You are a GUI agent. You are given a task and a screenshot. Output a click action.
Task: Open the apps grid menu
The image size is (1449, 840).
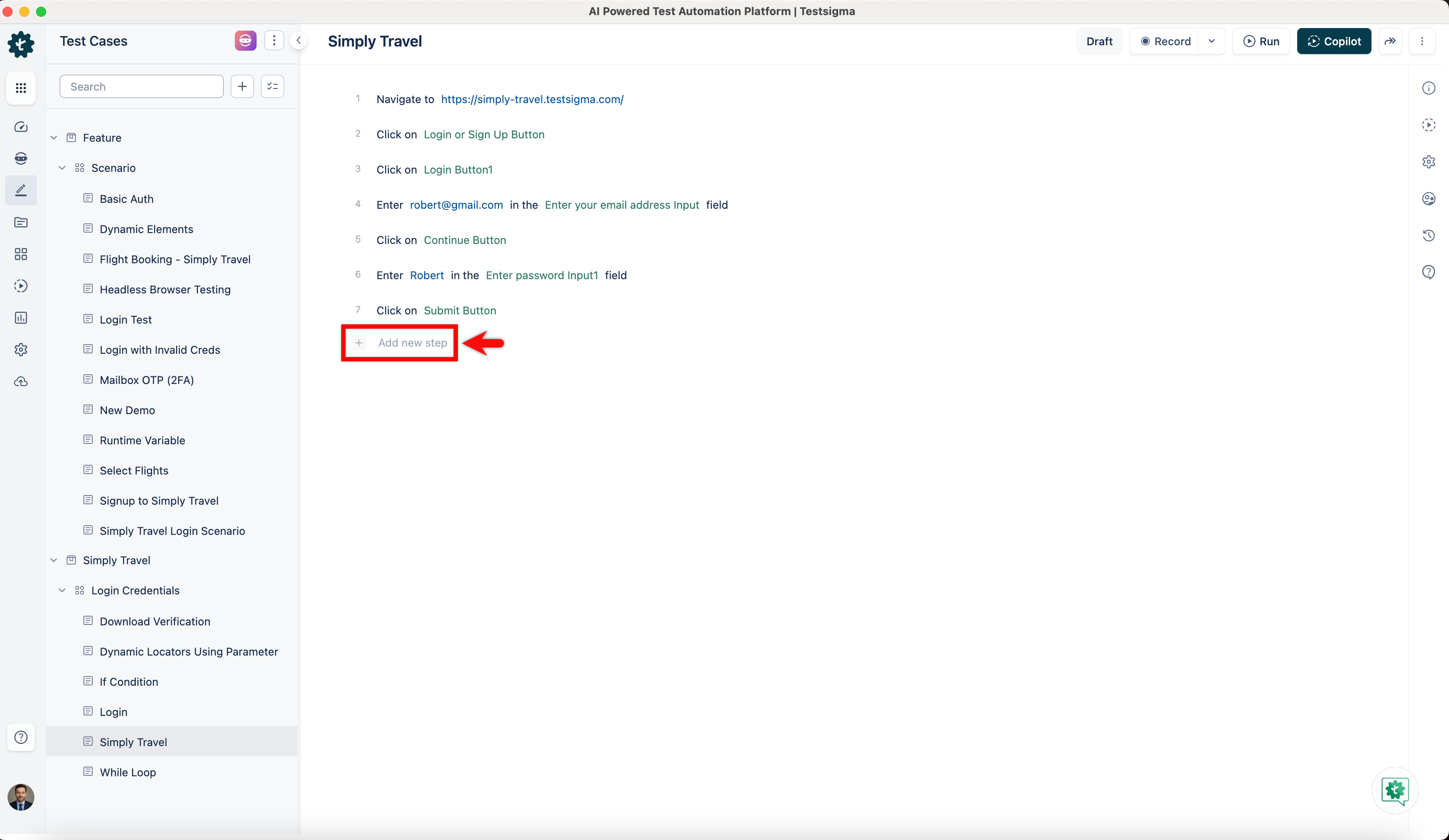coord(21,87)
